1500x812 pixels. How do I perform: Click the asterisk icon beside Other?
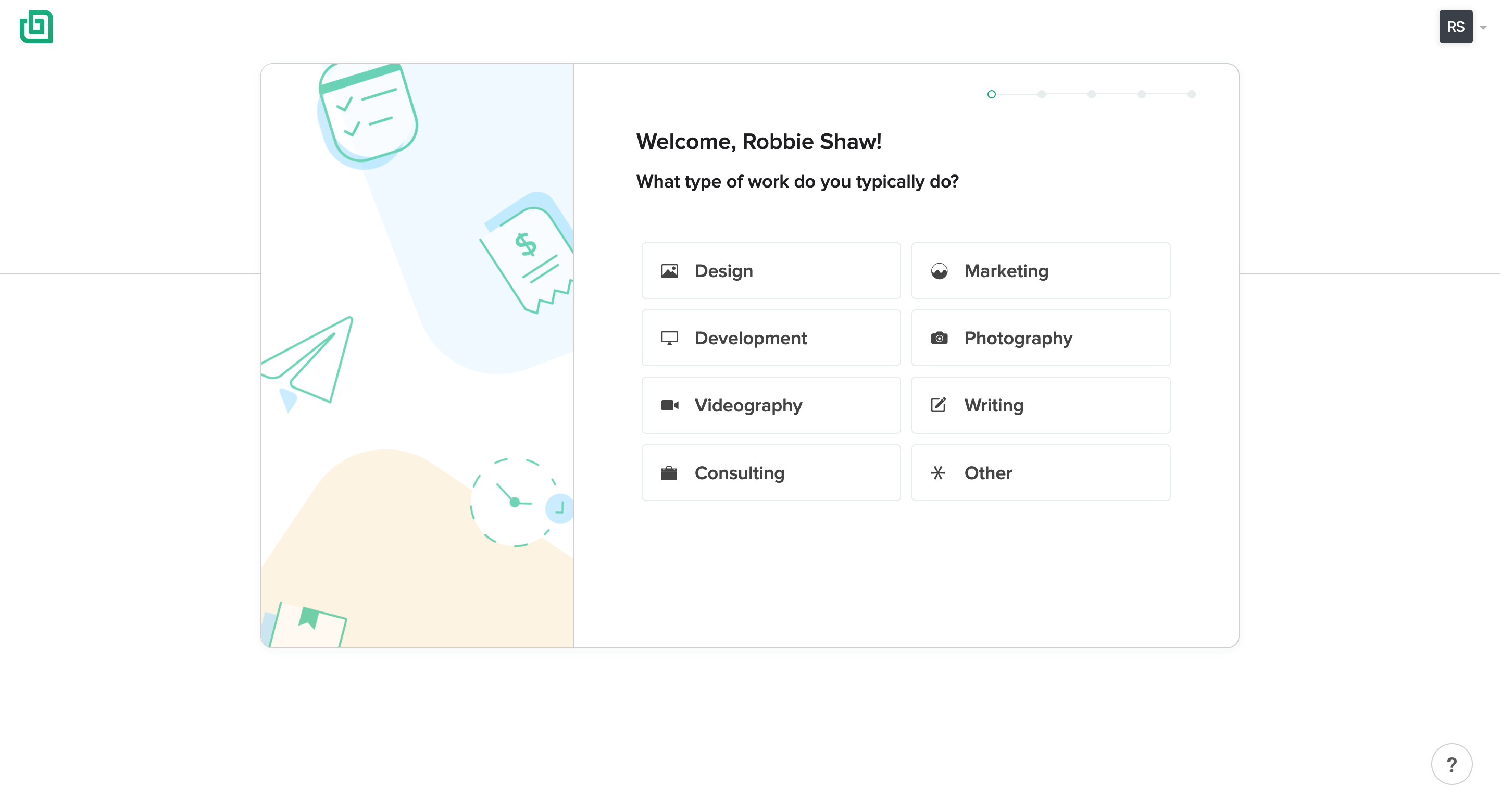click(x=938, y=473)
